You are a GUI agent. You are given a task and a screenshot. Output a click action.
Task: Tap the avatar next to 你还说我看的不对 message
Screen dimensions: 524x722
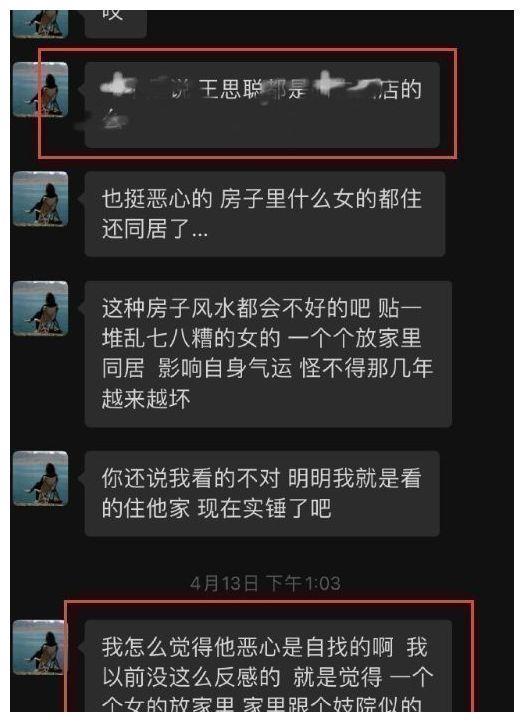pos(41,478)
